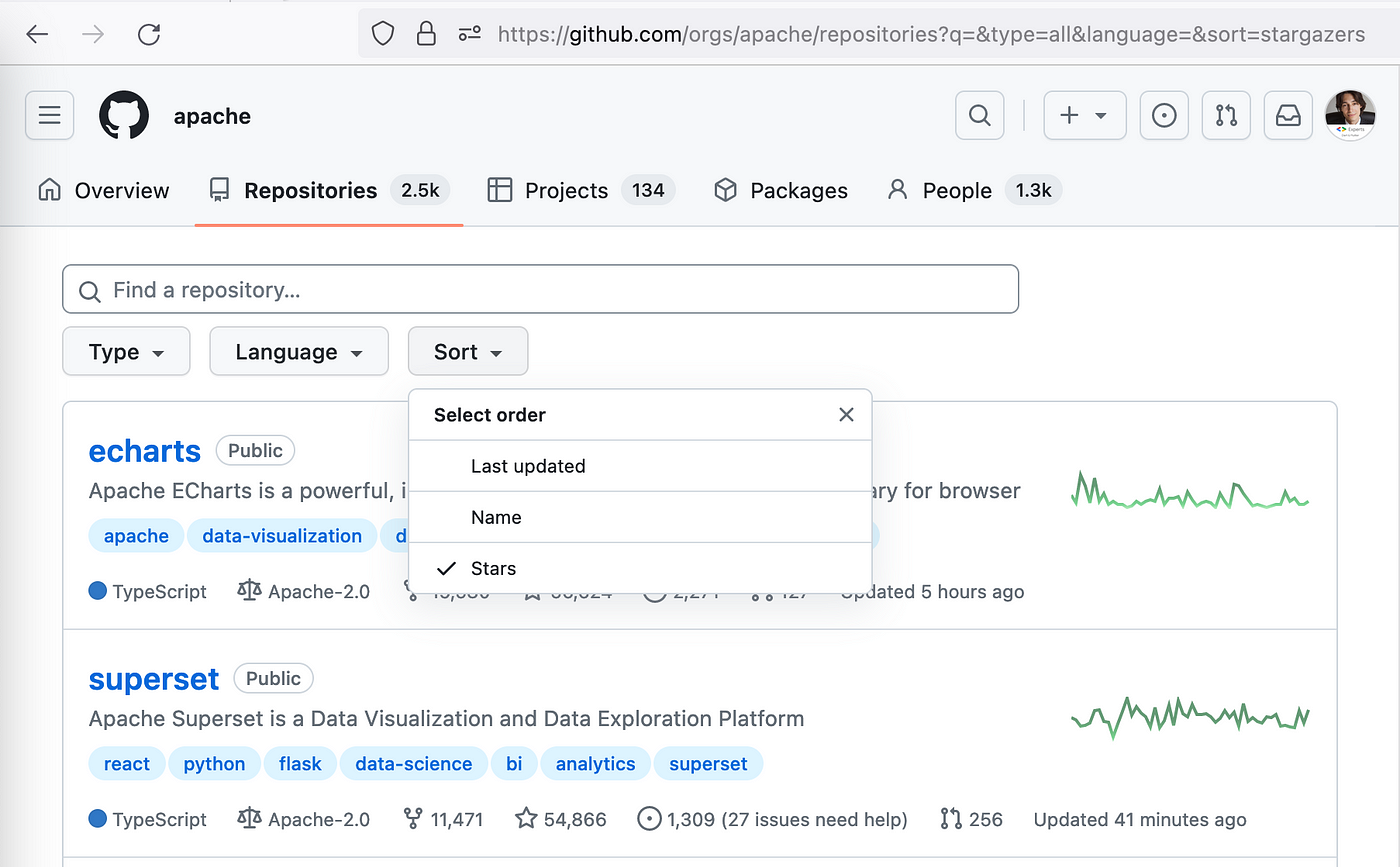Select Stars sort order option

(493, 569)
